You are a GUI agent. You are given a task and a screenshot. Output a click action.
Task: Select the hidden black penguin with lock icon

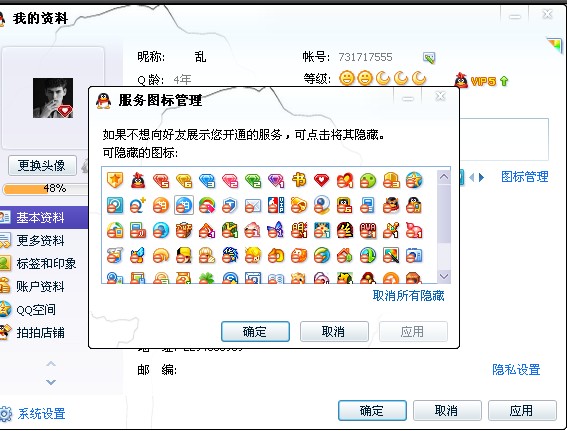414,205
